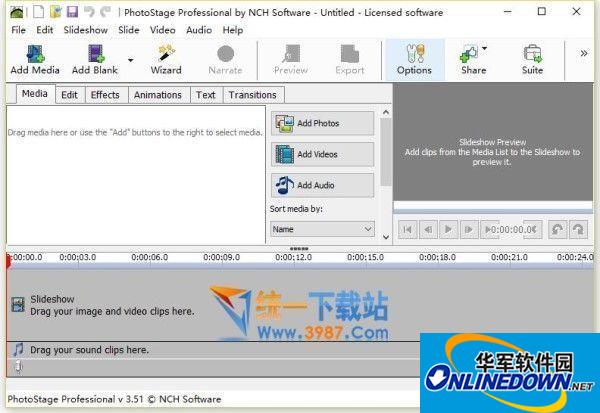Switch to the Media tab

click(x=35, y=94)
